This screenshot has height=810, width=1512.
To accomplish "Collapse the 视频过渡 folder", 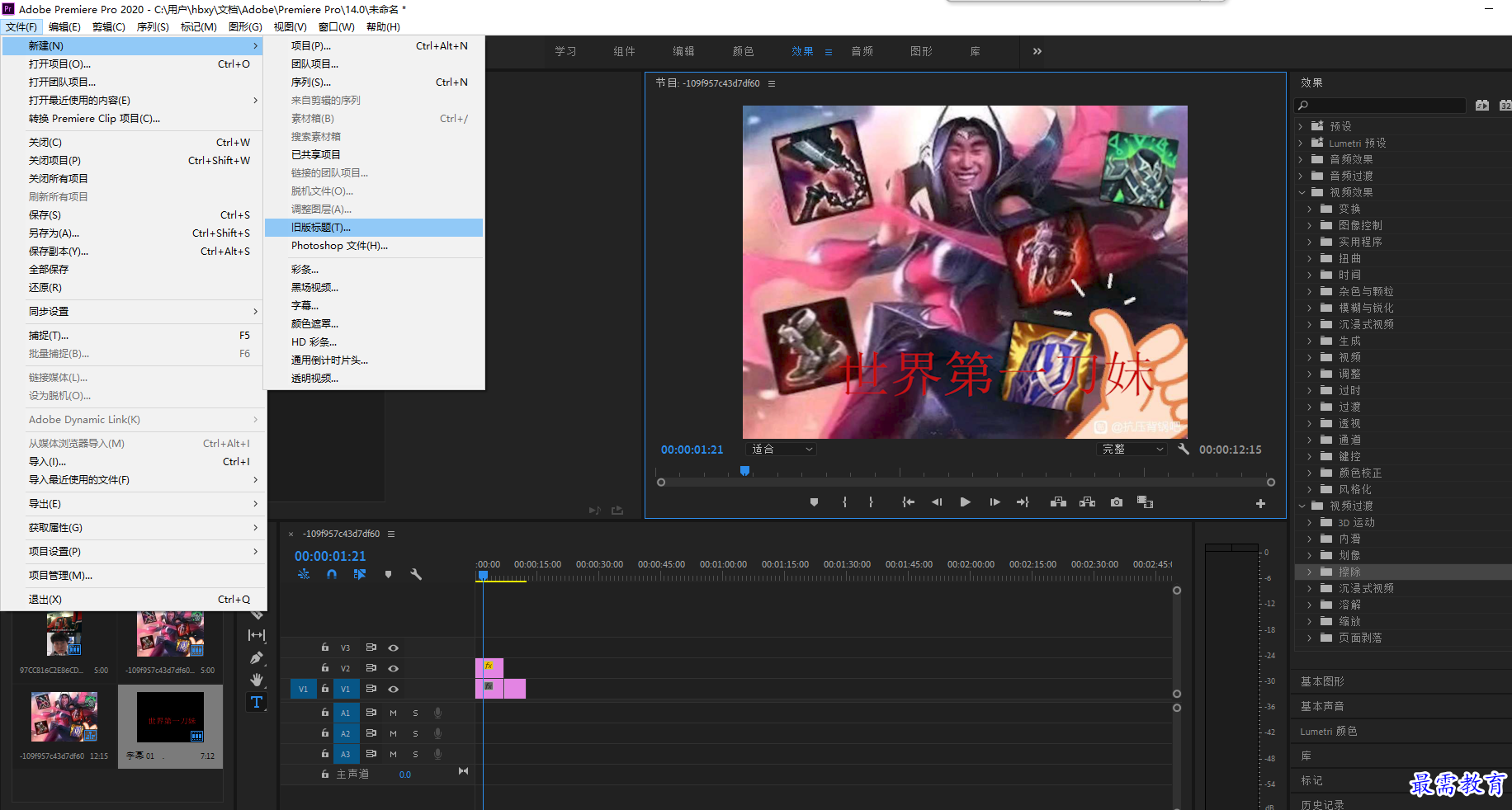I will coord(1302,506).
